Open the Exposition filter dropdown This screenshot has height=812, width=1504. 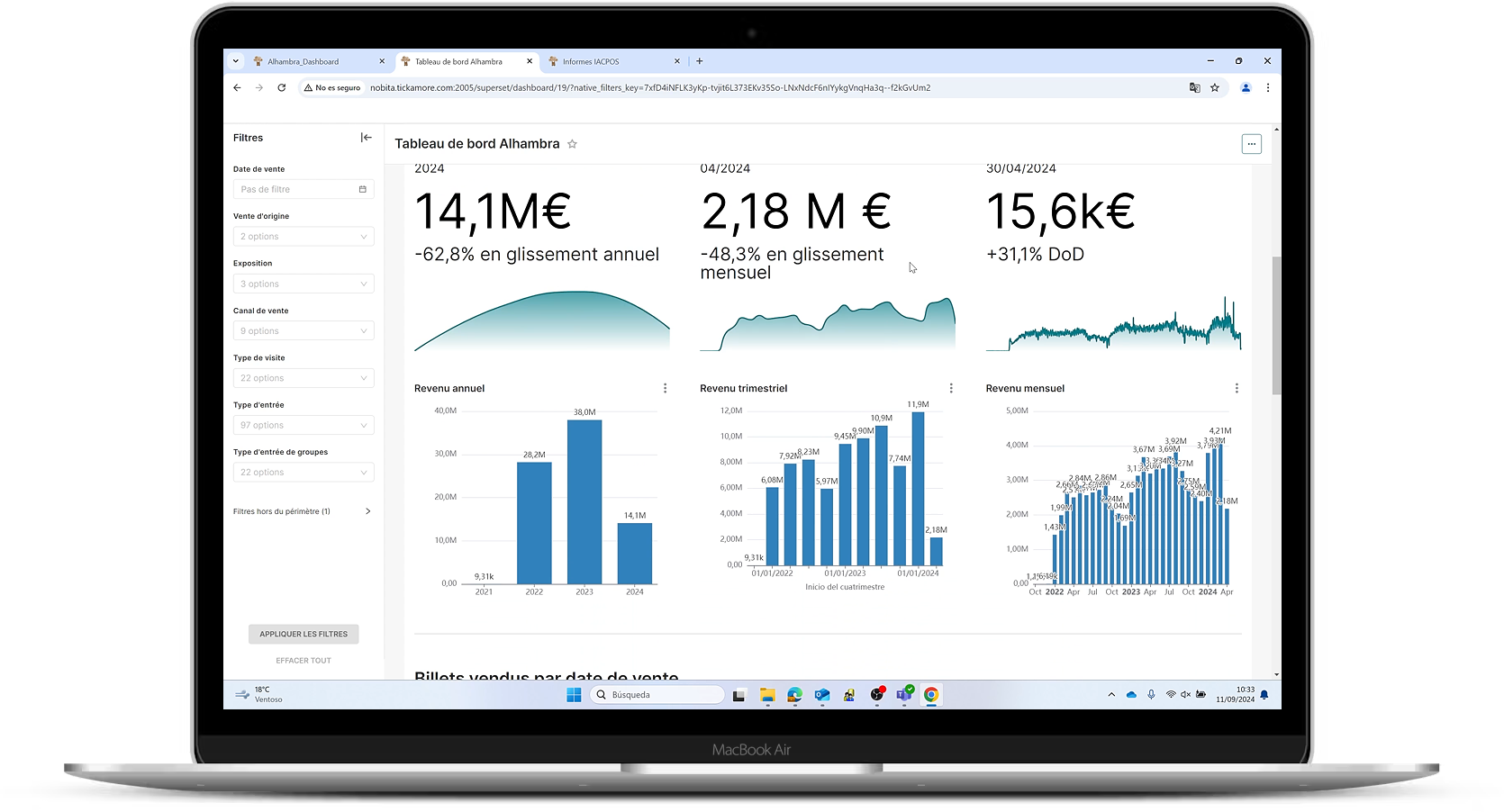pyautogui.click(x=304, y=284)
